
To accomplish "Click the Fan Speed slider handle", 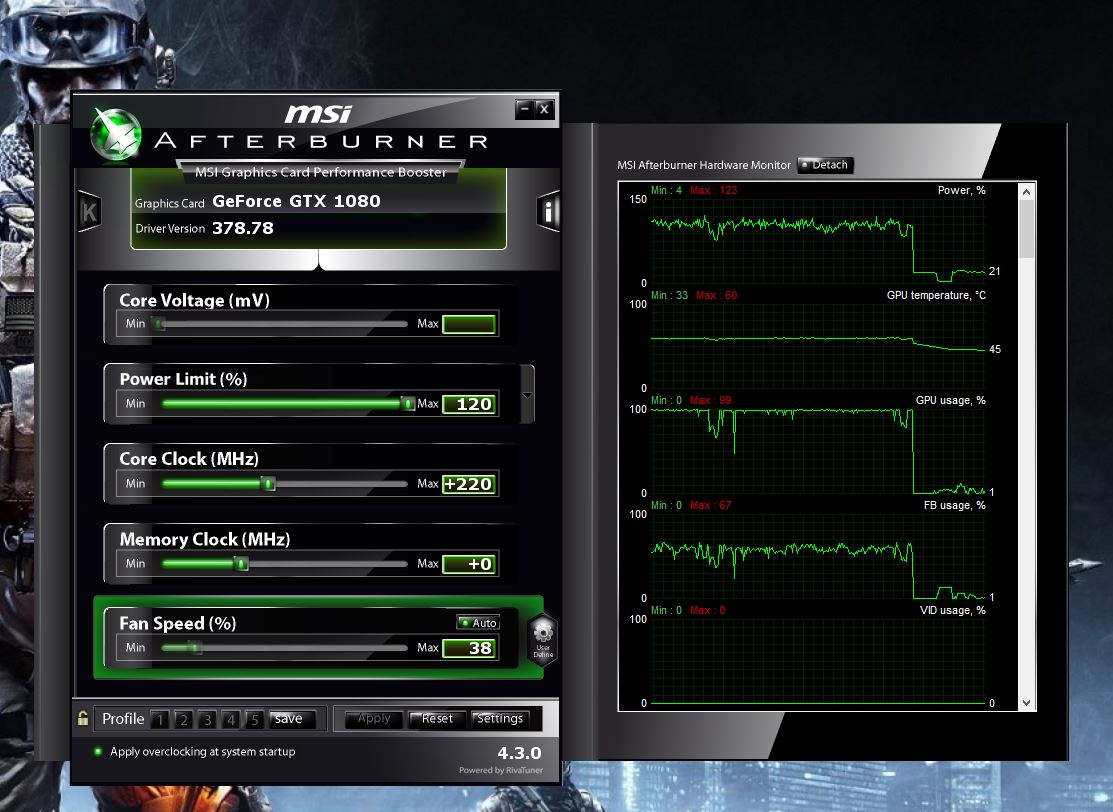I will tap(194, 647).
